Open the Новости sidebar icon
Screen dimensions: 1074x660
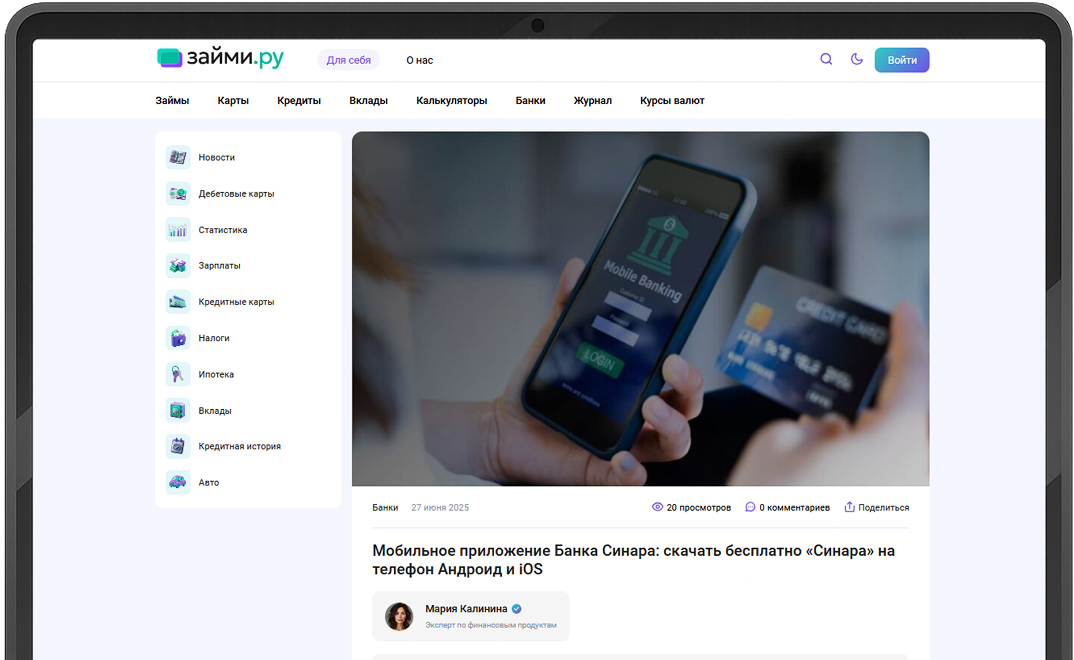point(178,157)
